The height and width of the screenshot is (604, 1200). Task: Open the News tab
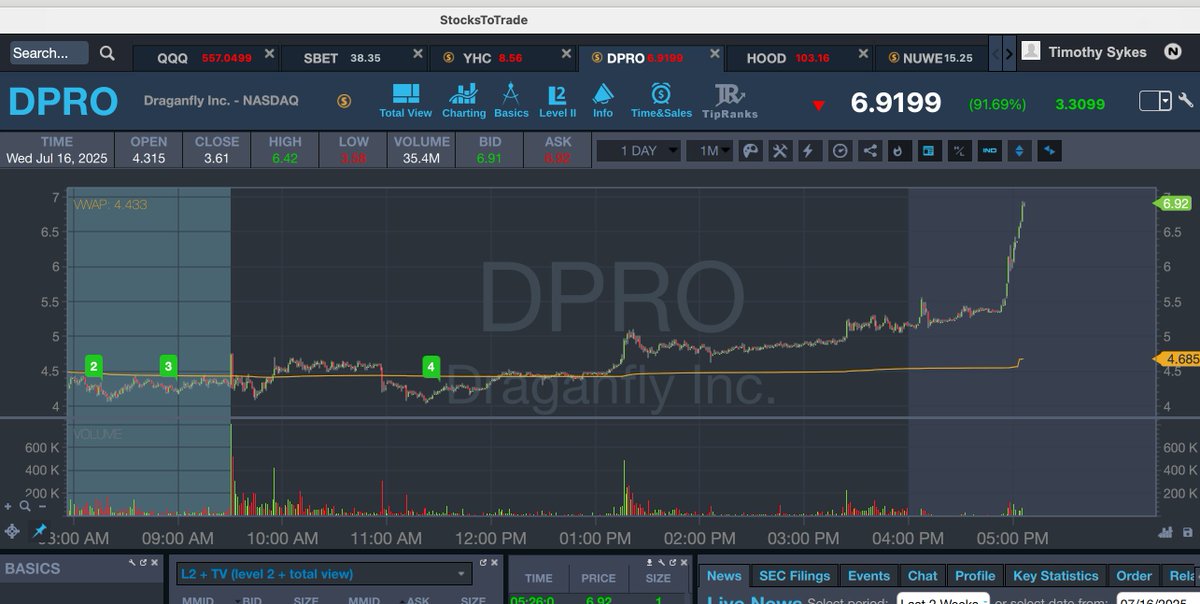click(724, 576)
